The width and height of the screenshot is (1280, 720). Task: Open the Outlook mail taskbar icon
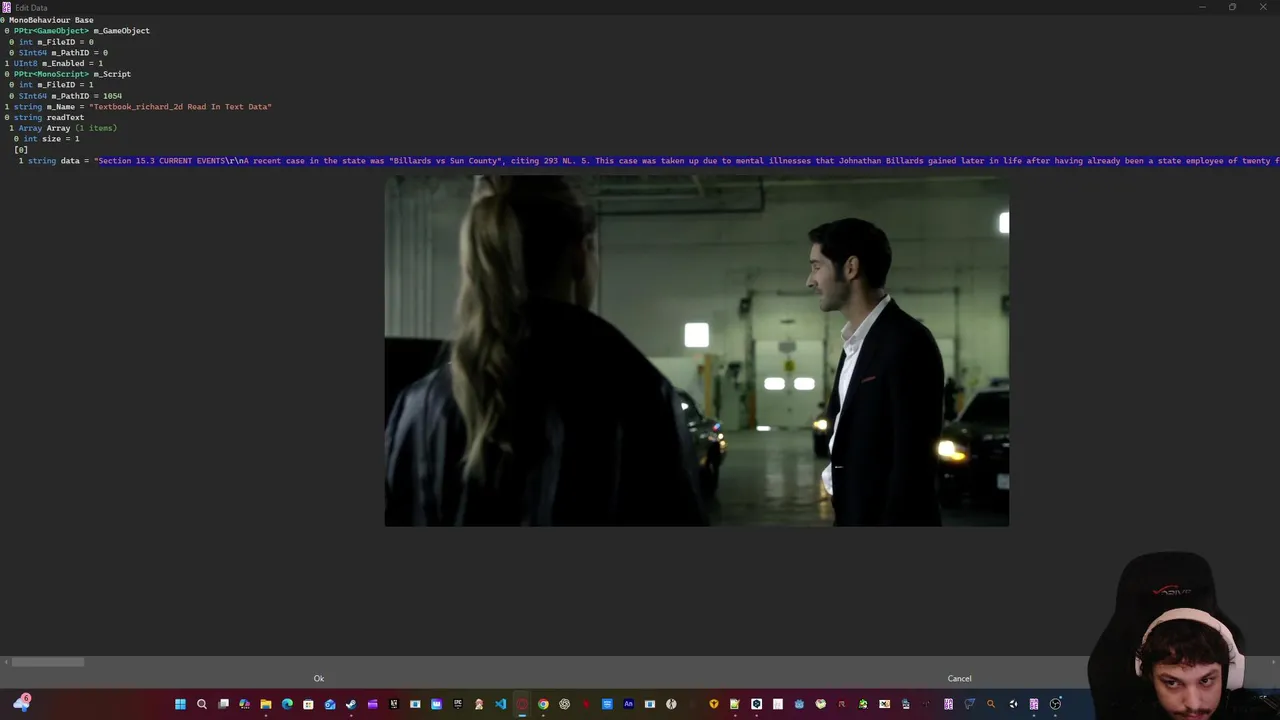click(x=330, y=704)
